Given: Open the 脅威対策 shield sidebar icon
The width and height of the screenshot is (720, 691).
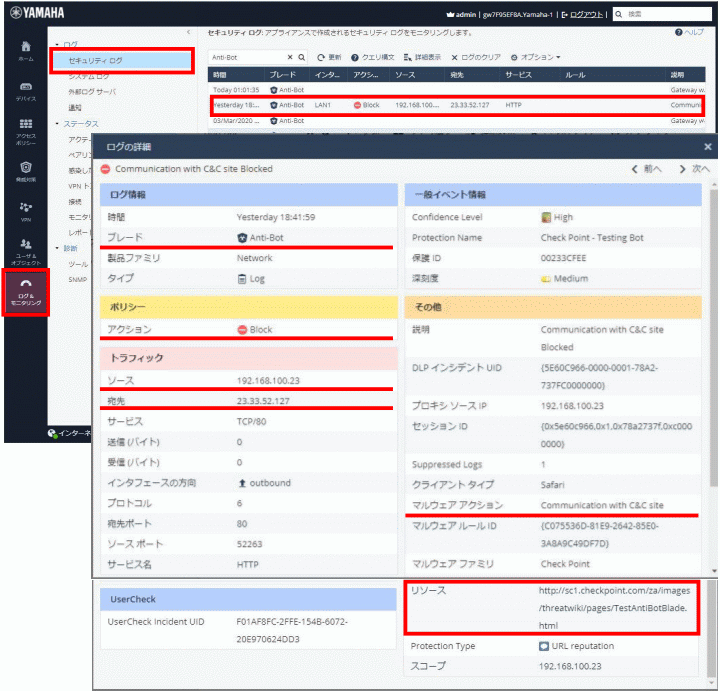Looking at the screenshot, I should 25,171.
